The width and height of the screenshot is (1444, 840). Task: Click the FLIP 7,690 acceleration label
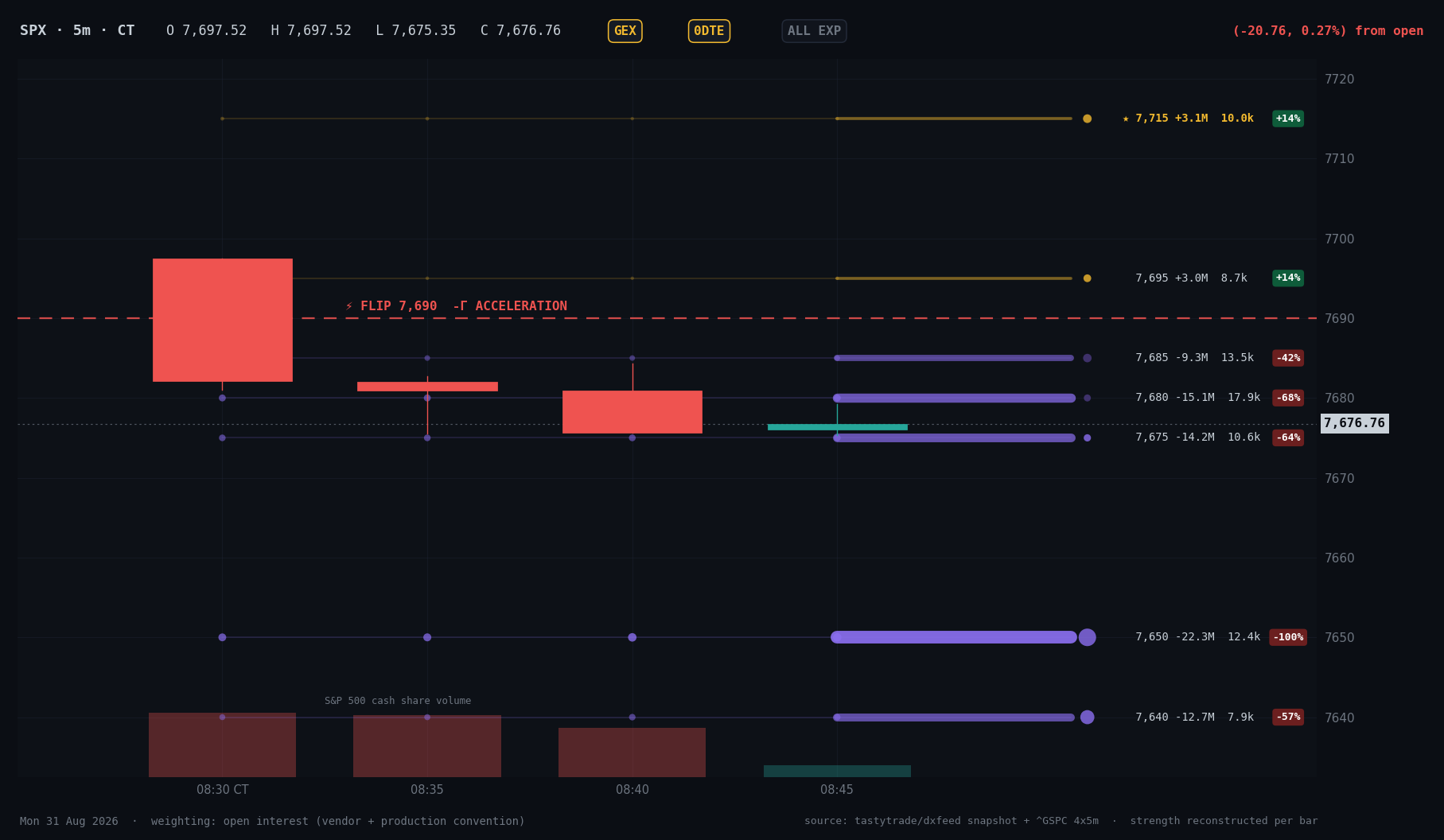[x=457, y=306]
